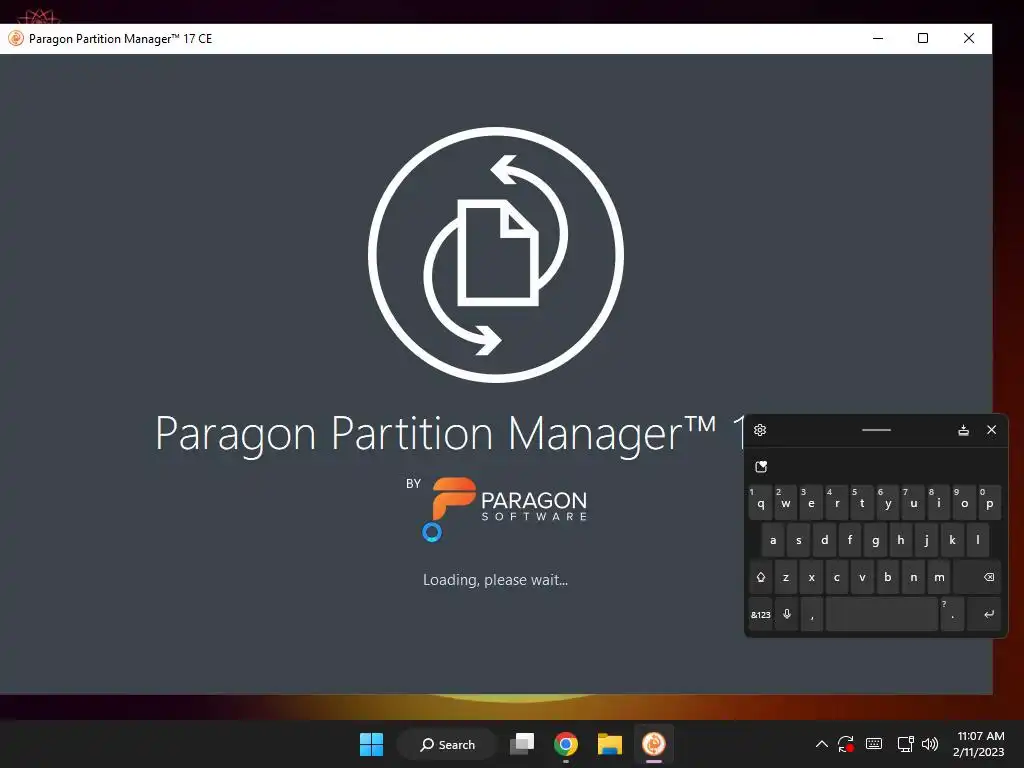The height and width of the screenshot is (768, 1024).
Task: Open network settings tray icon
Action: pyautogui.click(x=905, y=744)
